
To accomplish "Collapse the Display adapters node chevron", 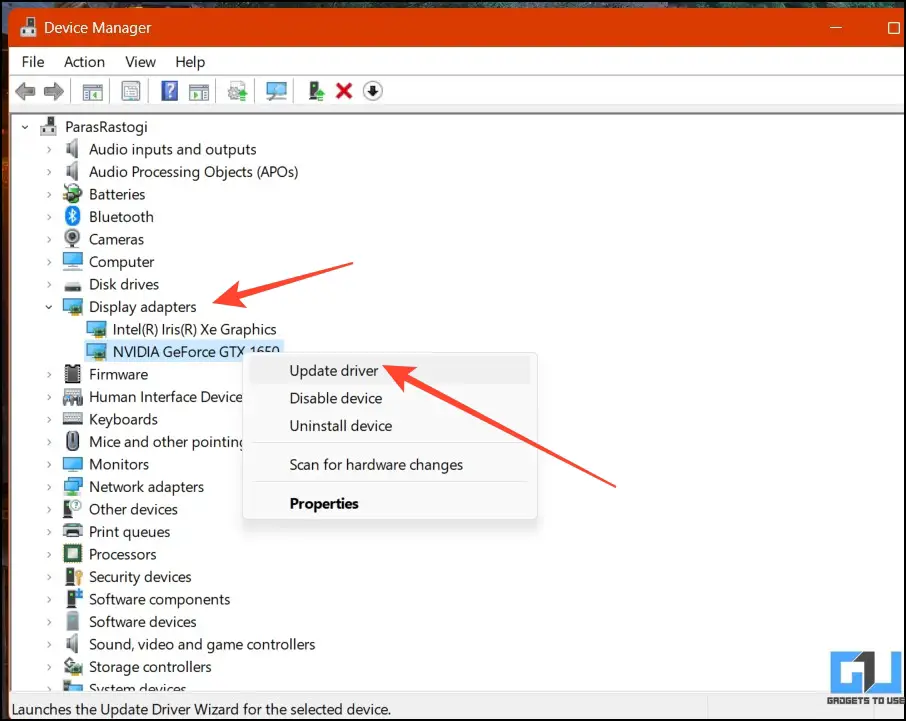I will click(x=49, y=307).
